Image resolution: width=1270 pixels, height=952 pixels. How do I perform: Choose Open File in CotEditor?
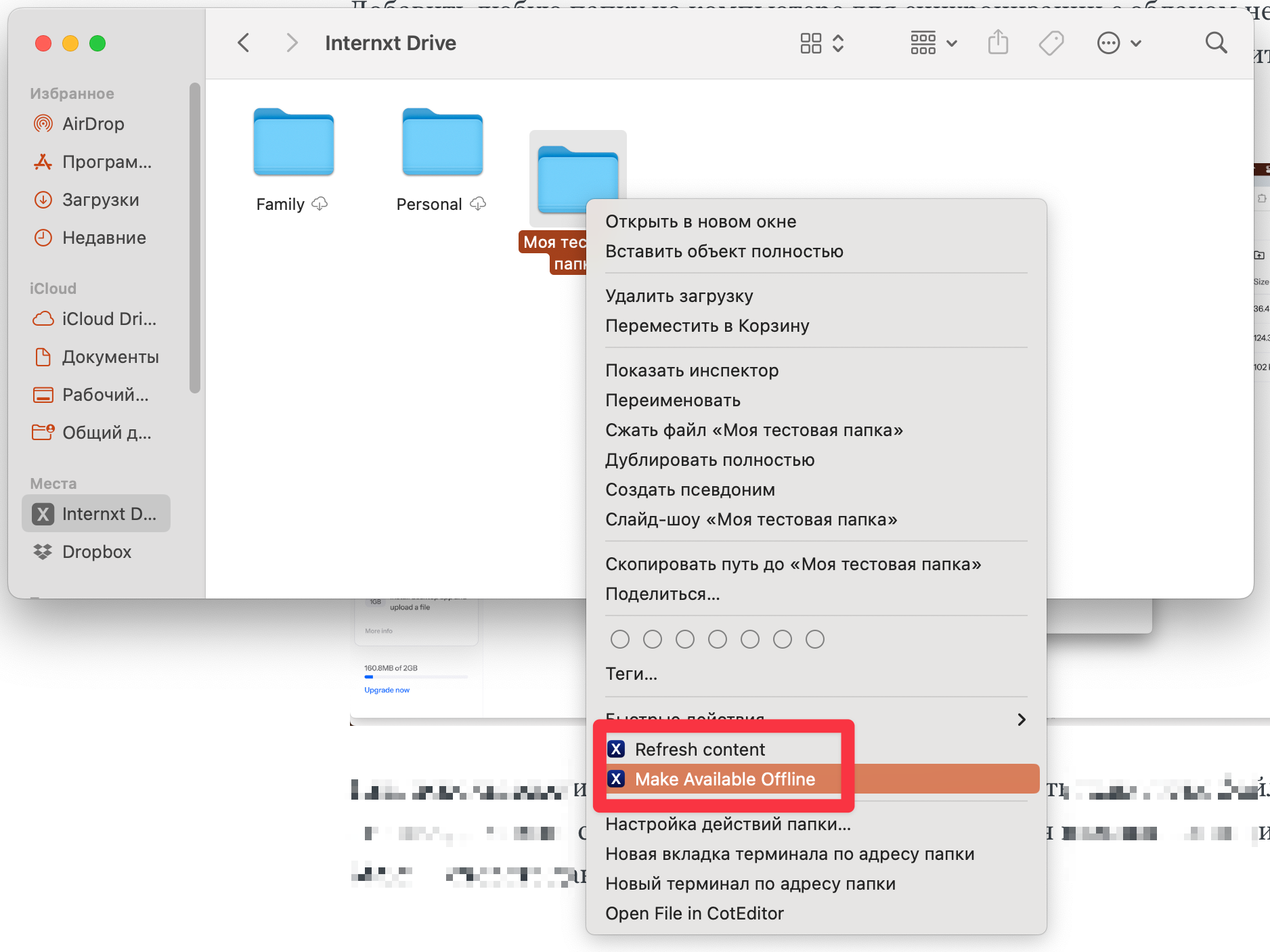tap(816, 913)
